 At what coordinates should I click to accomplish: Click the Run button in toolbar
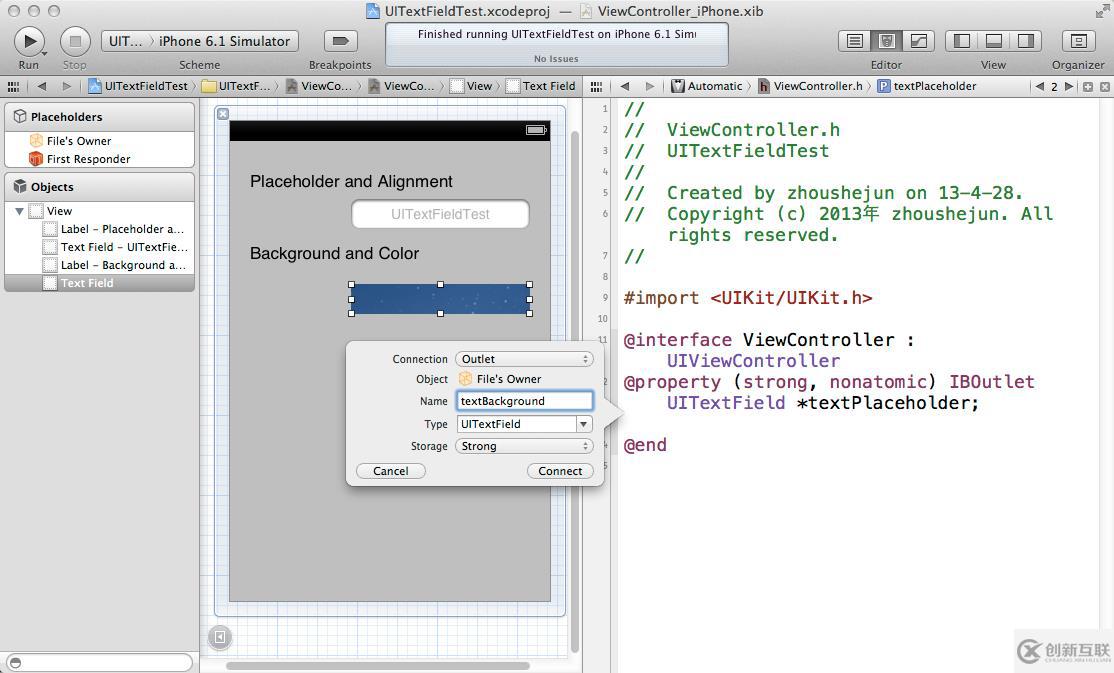click(x=29, y=41)
